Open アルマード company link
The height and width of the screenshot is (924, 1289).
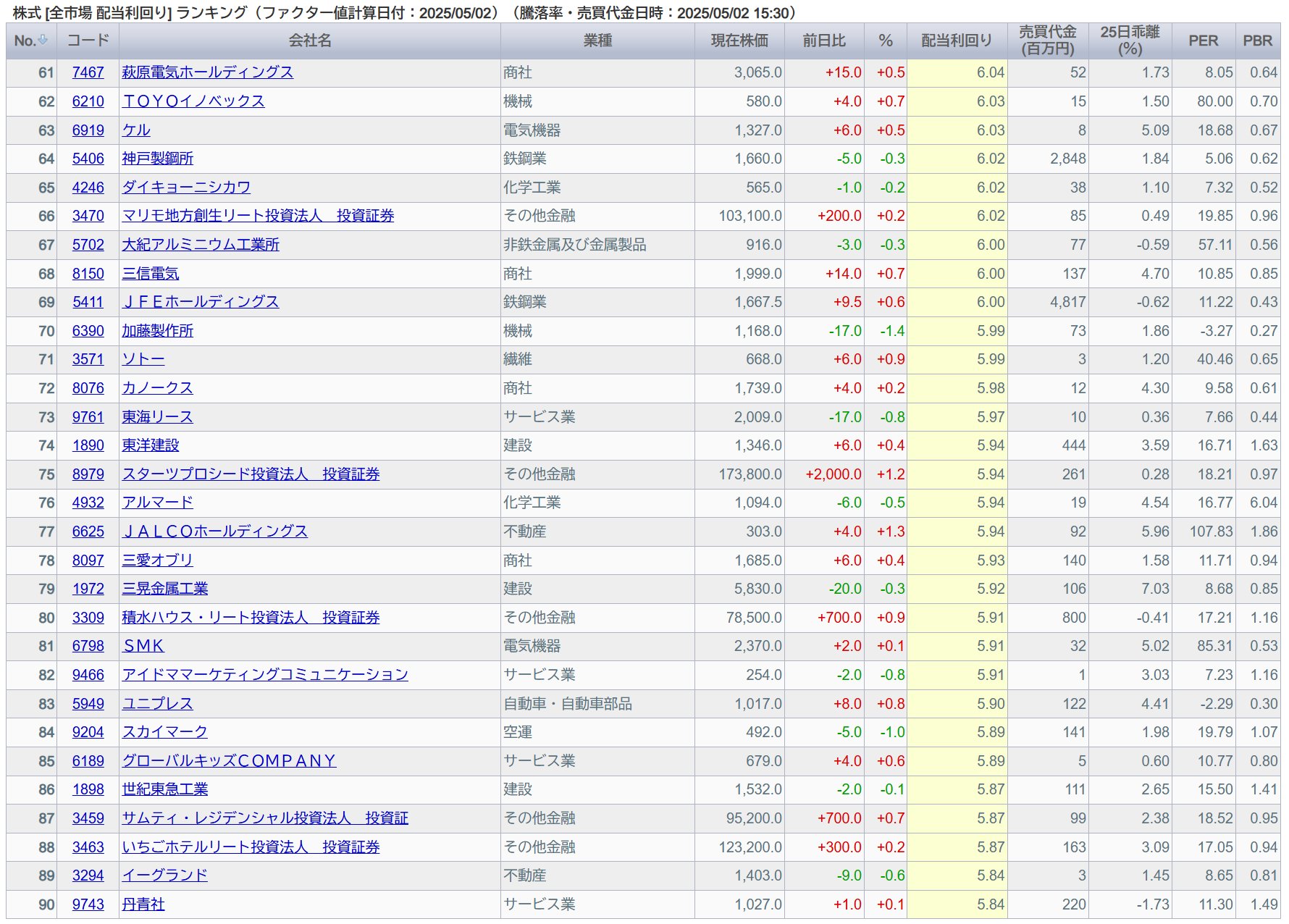click(158, 503)
